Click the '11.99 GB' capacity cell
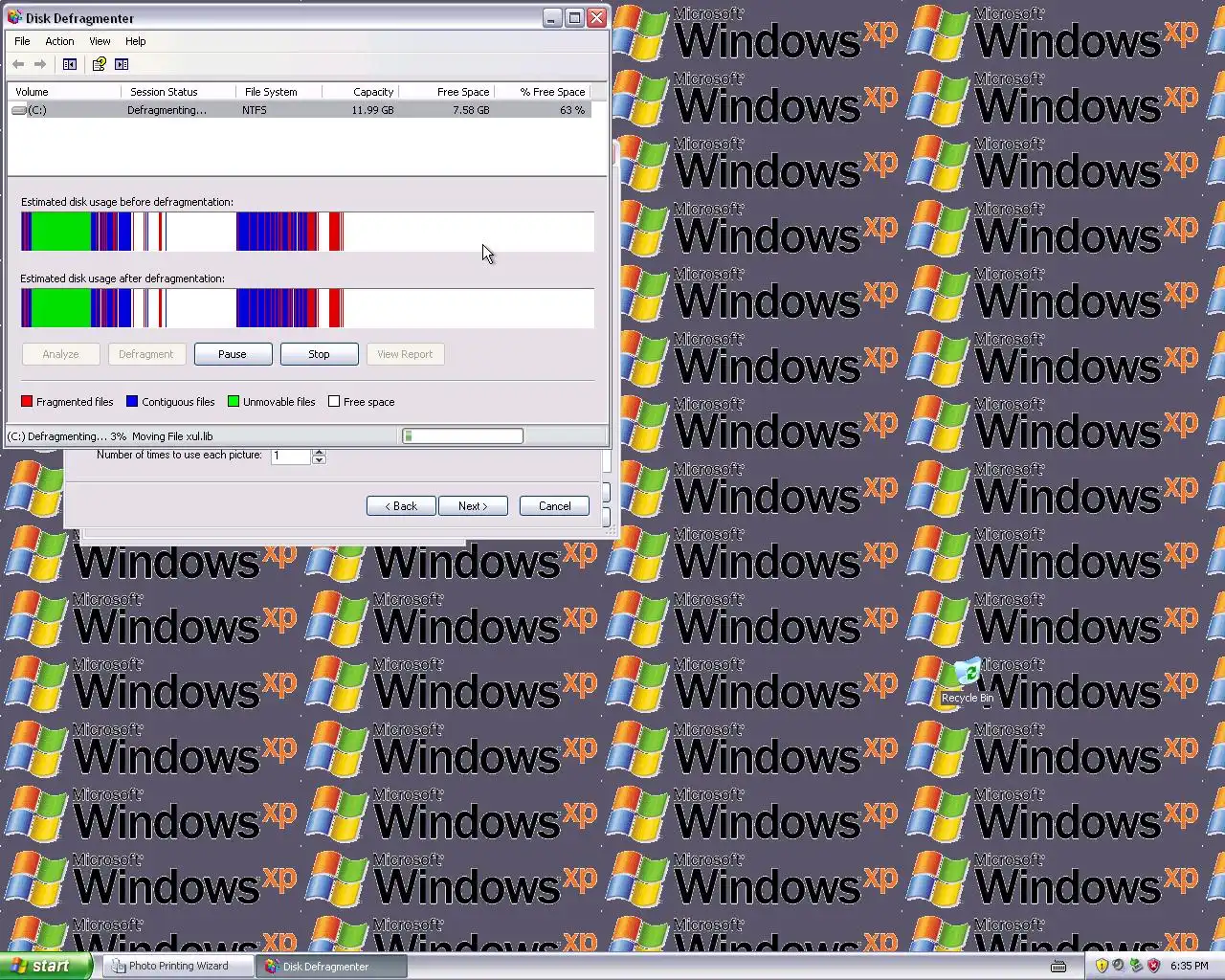 pyautogui.click(x=372, y=110)
